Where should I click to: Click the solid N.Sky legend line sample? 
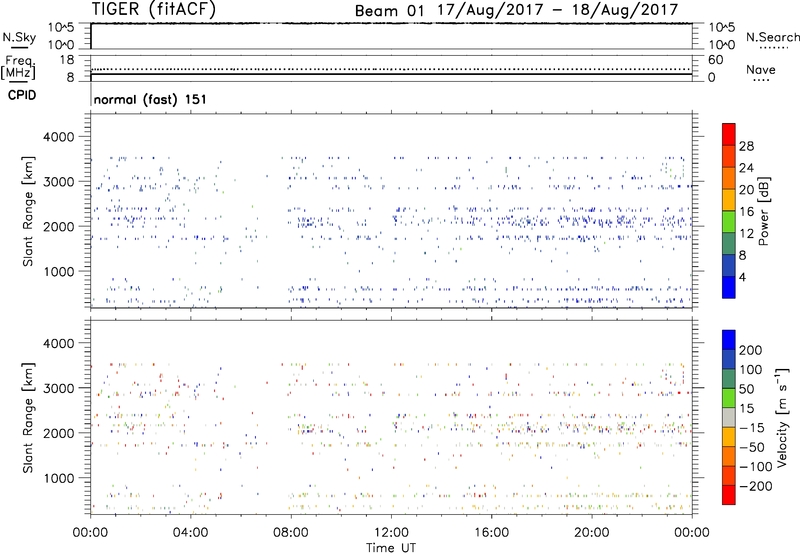[x=19, y=48]
